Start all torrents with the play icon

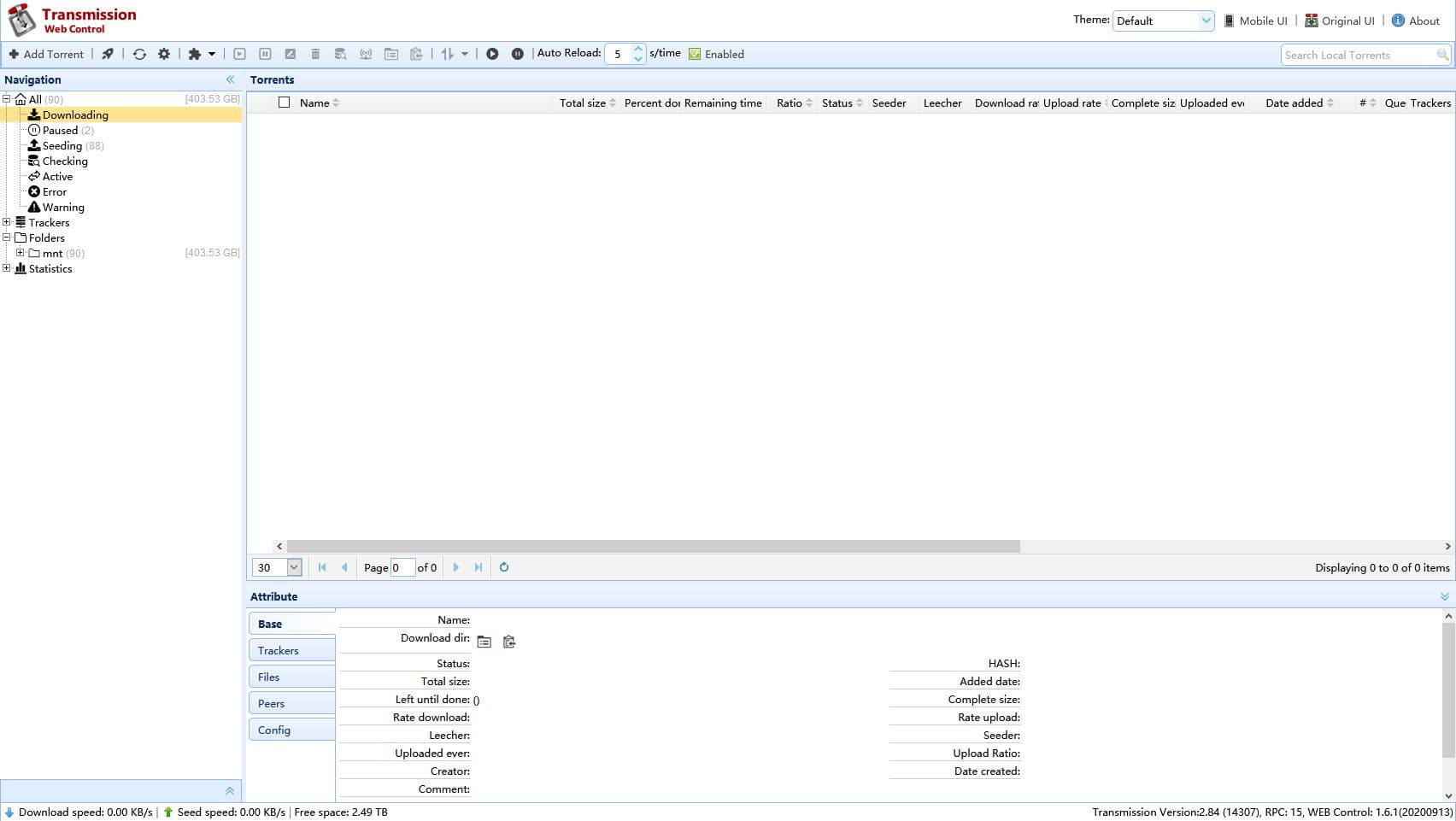(493, 53)
